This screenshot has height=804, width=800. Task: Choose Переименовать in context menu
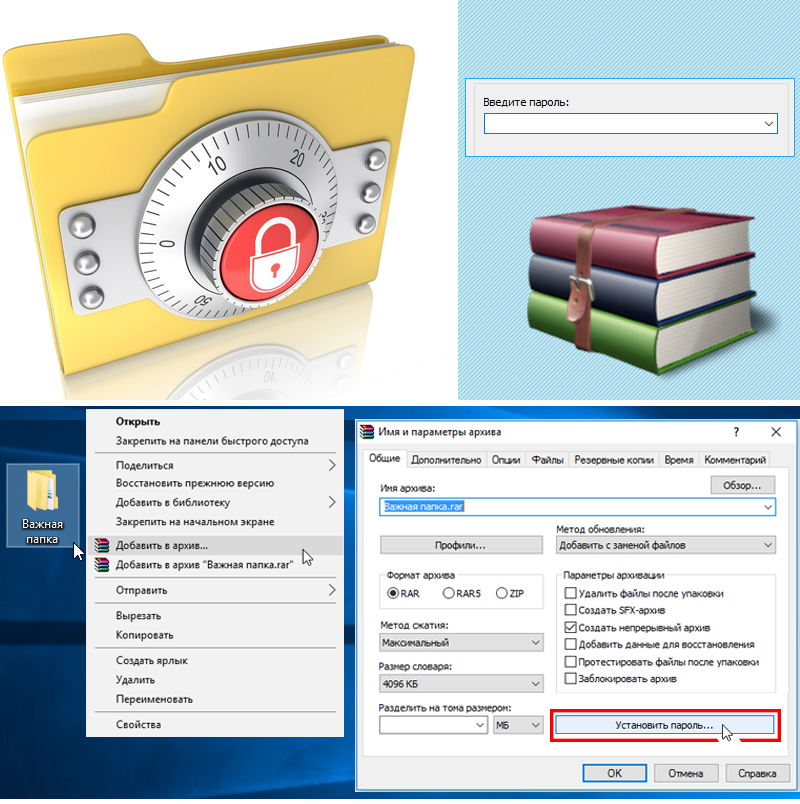[x=154, y=699]
